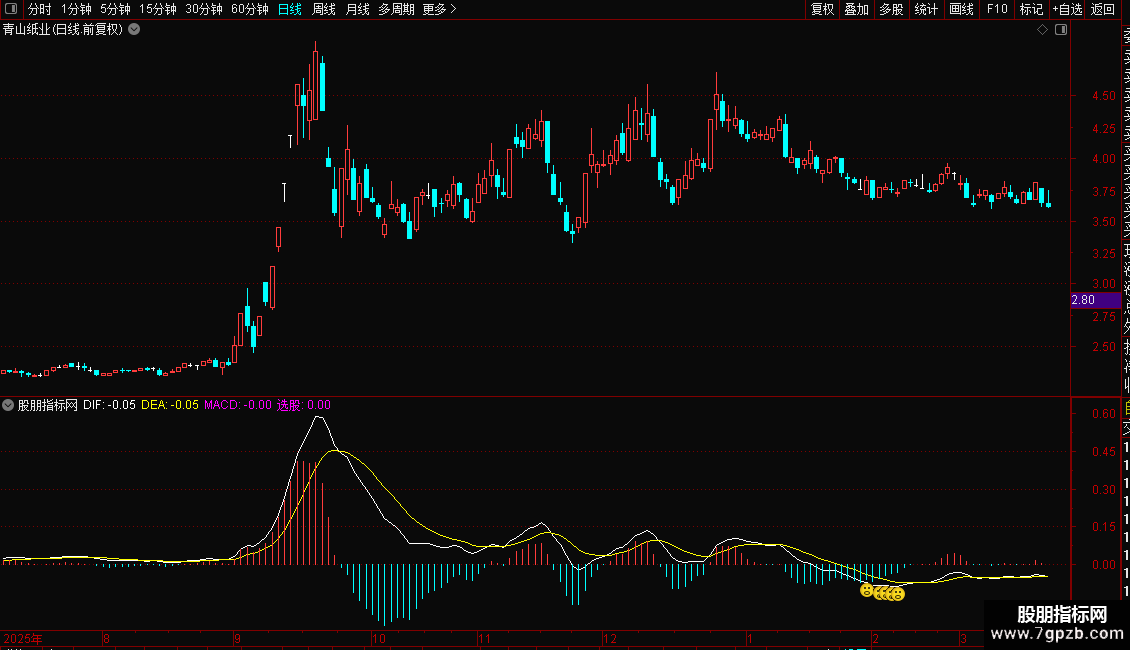The image size is (1130, 650).
Task: Click the 标记 mark button
Action: tap(1031, 9)
